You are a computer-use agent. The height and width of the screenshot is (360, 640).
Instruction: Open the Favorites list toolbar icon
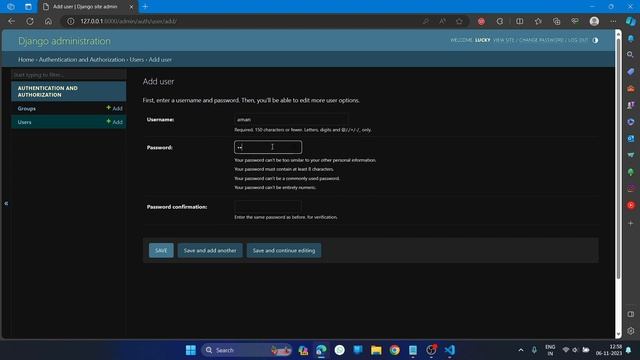pyautogui.click(x=538, y=21)
